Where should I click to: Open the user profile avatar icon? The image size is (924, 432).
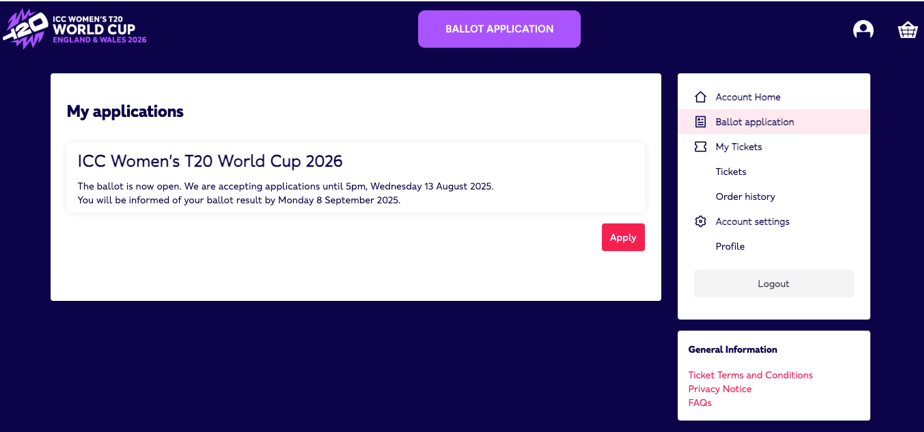(863, 29)
